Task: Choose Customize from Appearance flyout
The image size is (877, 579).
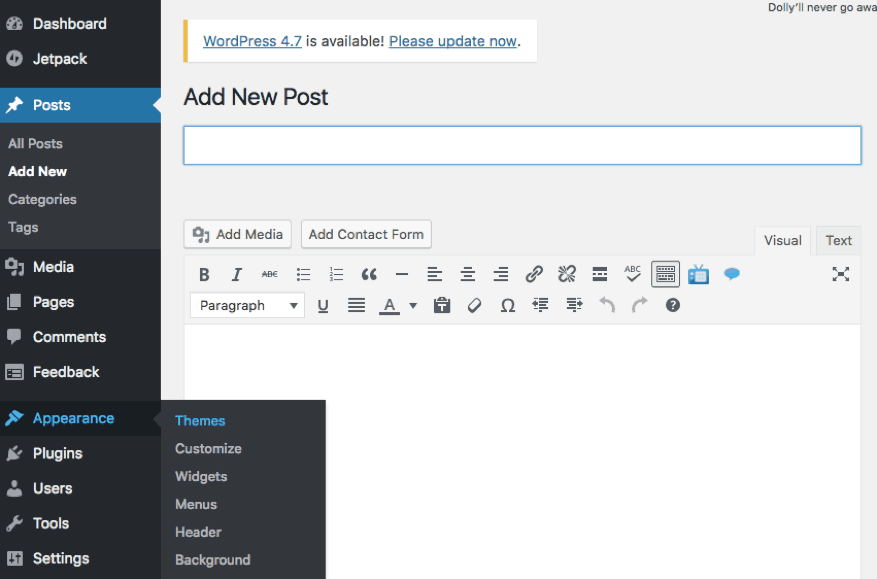Action: pos(208,449)
